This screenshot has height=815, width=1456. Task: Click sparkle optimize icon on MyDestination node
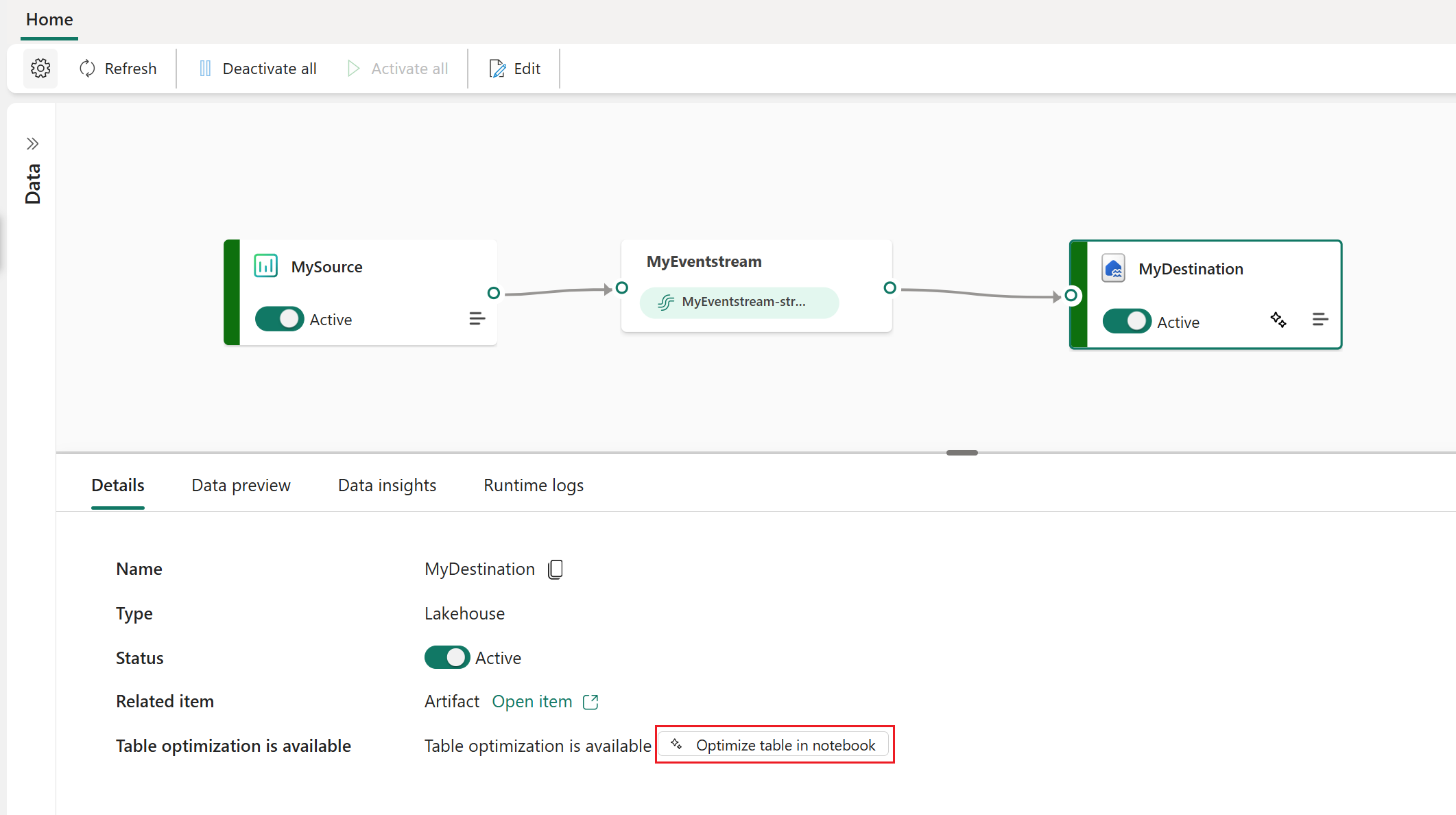point(1278,320)
